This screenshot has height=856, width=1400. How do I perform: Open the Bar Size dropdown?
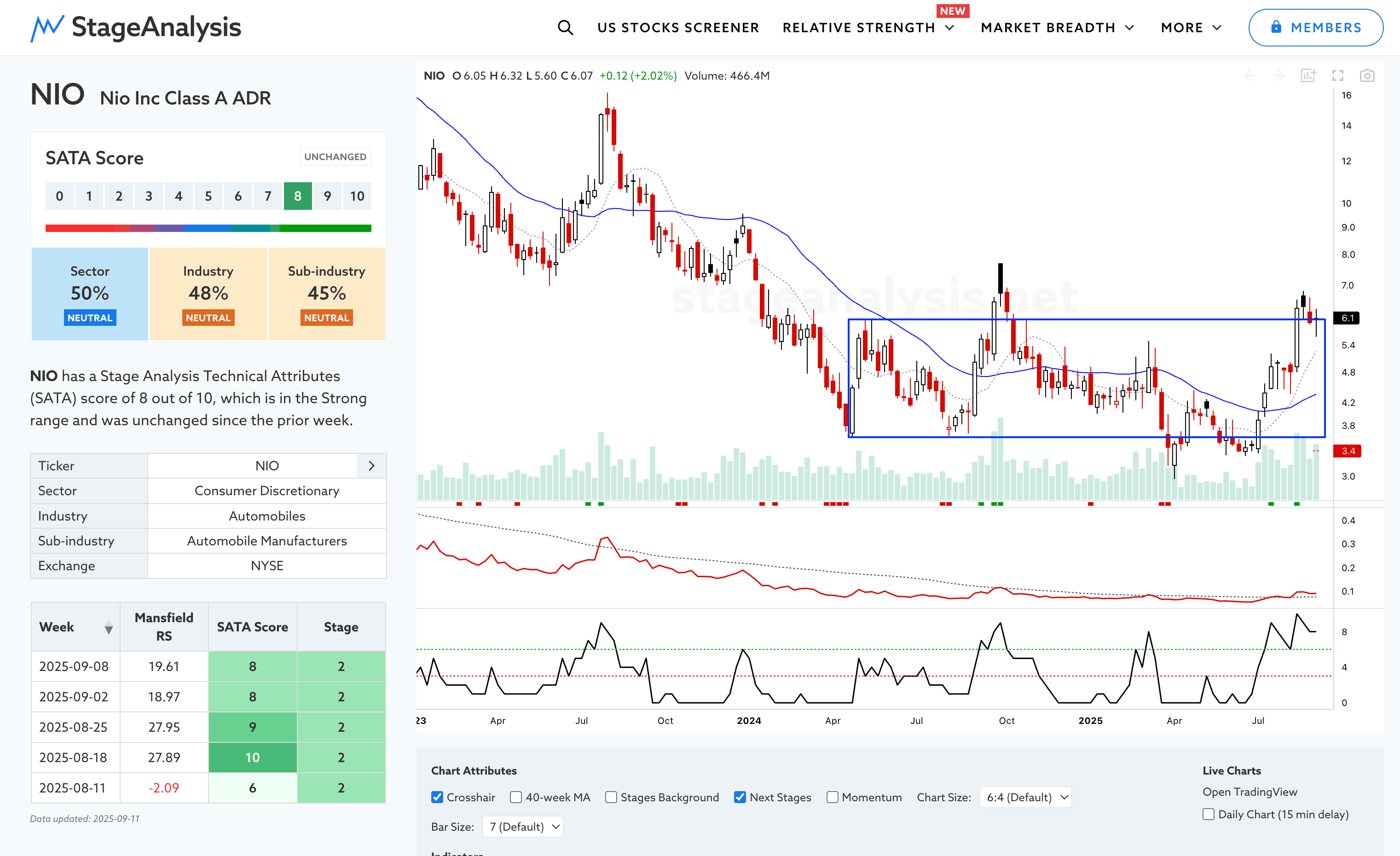pos(523,827)
